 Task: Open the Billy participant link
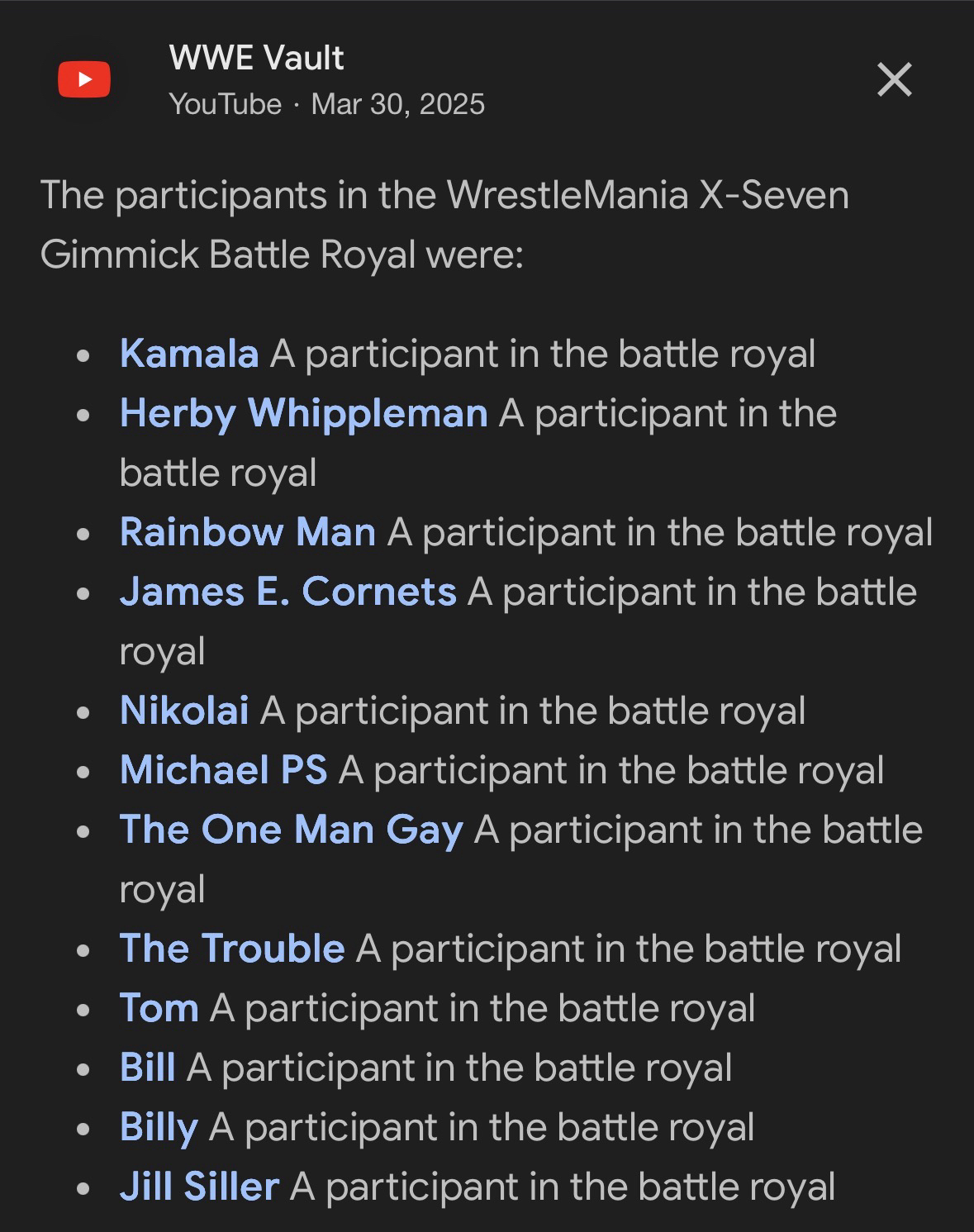[x=159, y=1127]
